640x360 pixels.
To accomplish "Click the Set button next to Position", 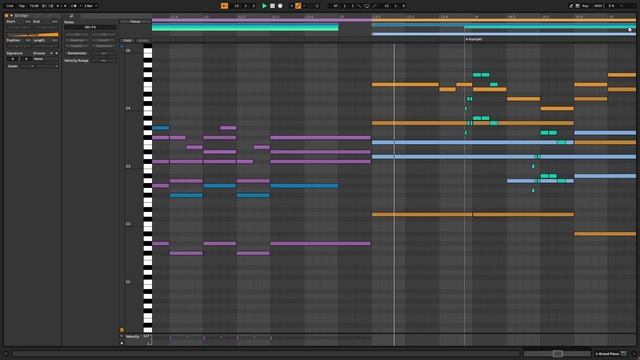I will pos(28,40).
